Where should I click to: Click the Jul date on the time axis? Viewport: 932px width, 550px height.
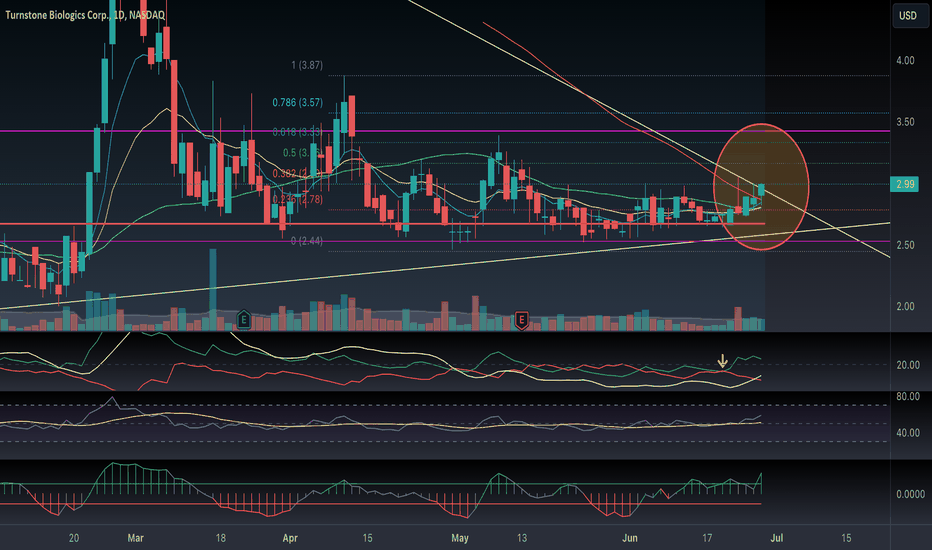[x=776, y=538]
